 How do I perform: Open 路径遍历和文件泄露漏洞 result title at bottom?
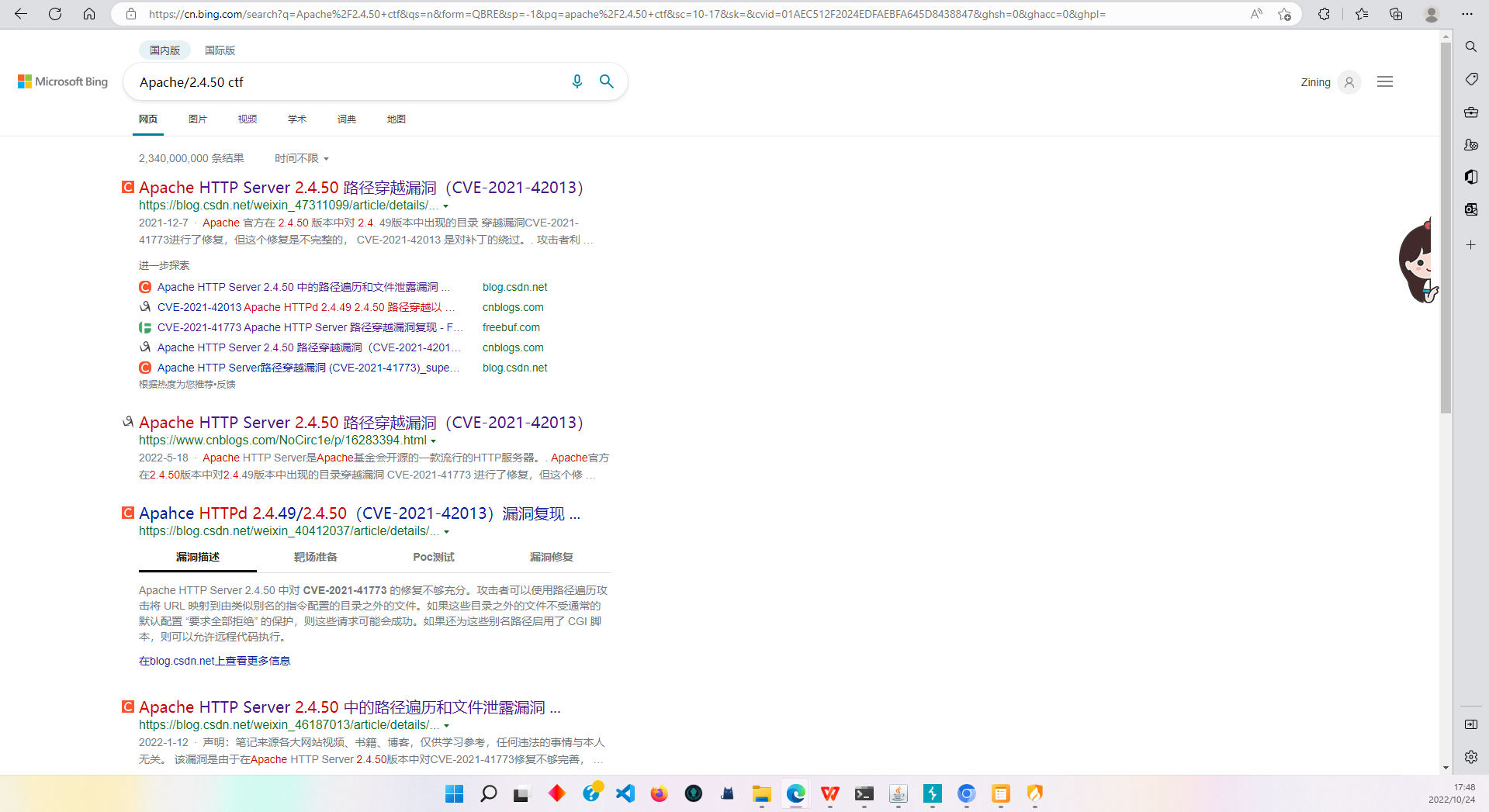tap(349, 707)
